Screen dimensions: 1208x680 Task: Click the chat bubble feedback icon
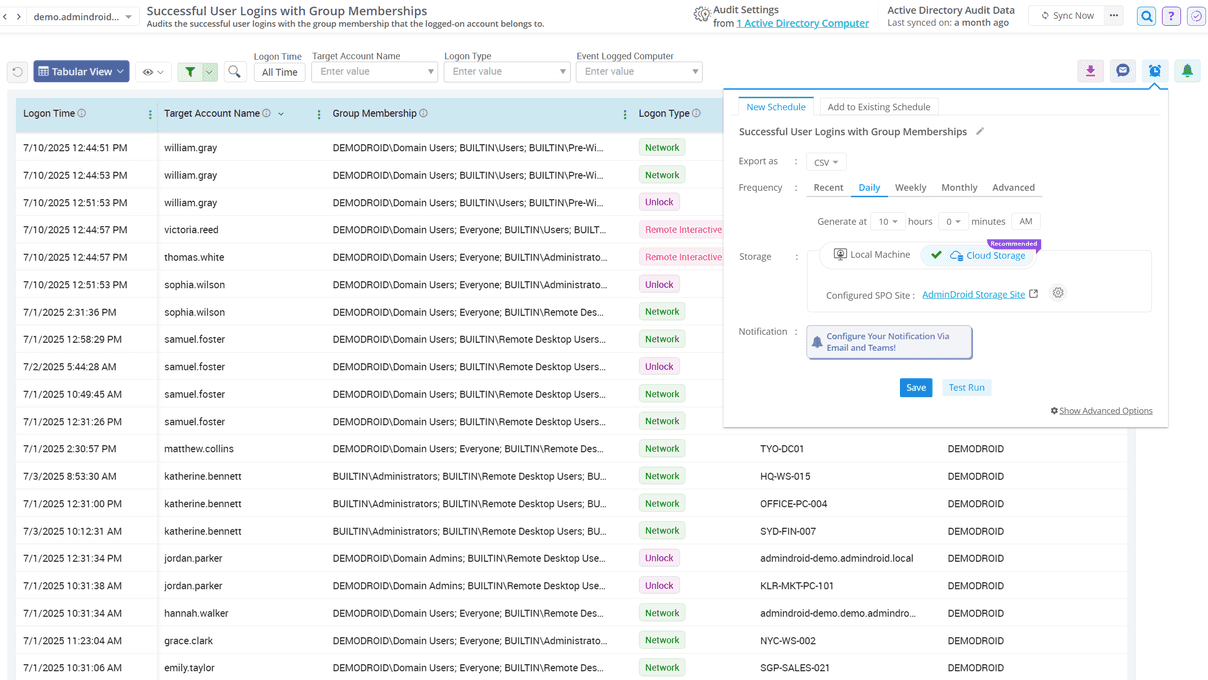click(1123, 71)
